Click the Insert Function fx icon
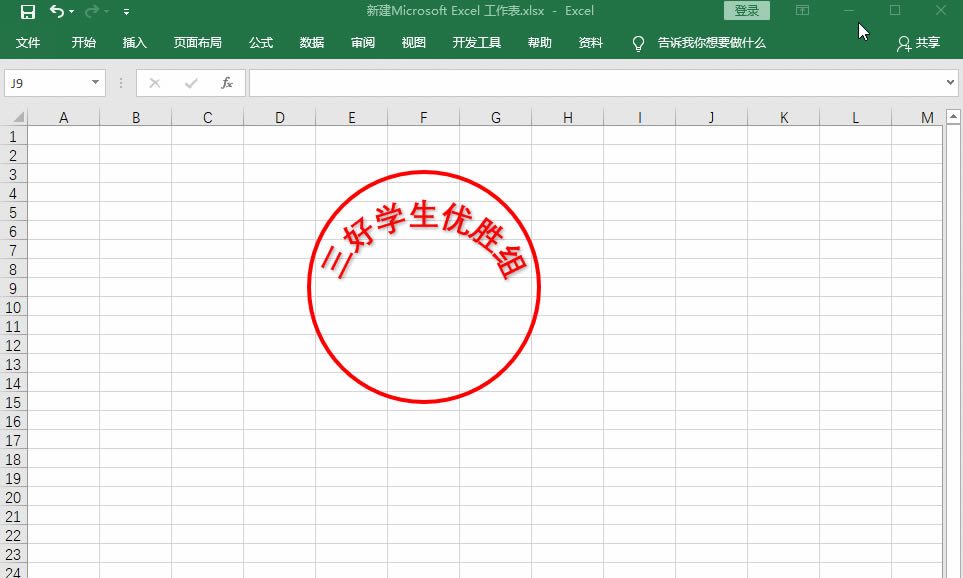The height and width of the screenshot is (578, 963). [227, 83]
